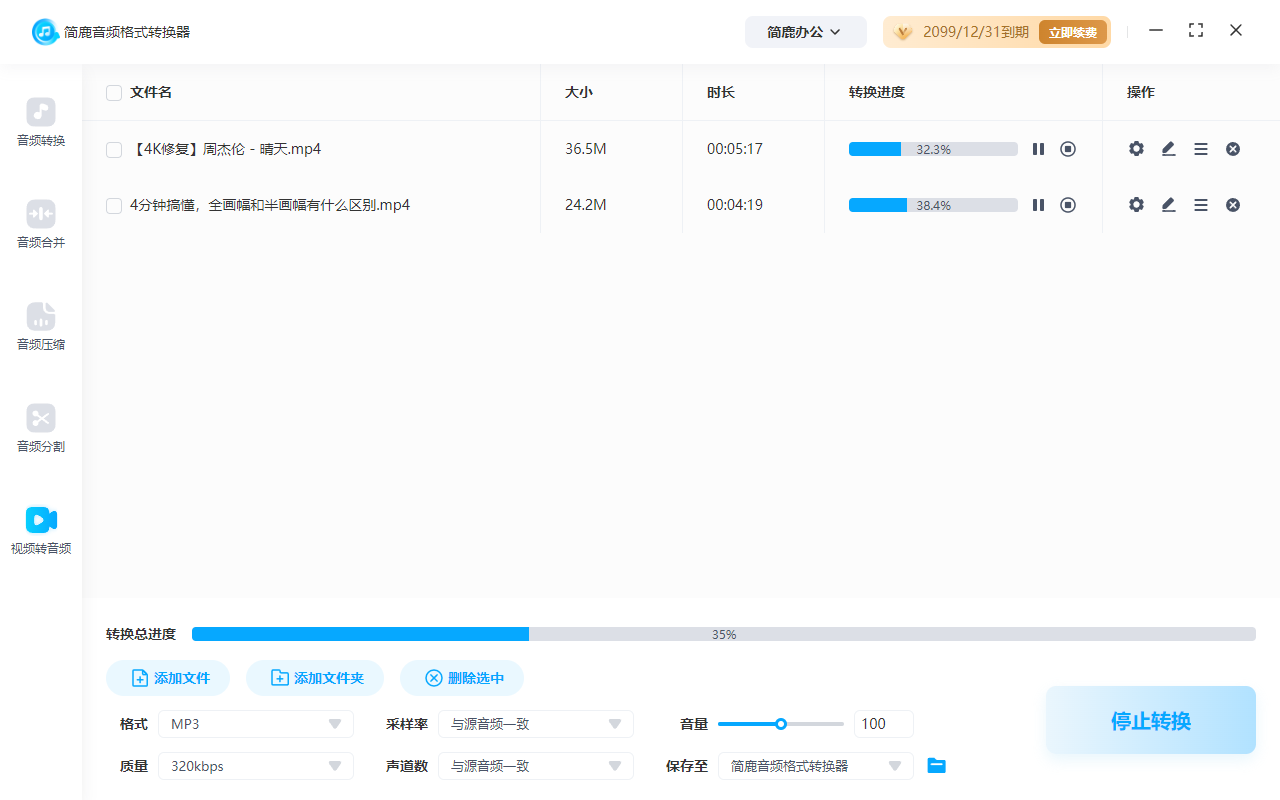This screenshot has height=800, width=1280.
Task: Open the 音频分割 feature
Action: (40, 428)
